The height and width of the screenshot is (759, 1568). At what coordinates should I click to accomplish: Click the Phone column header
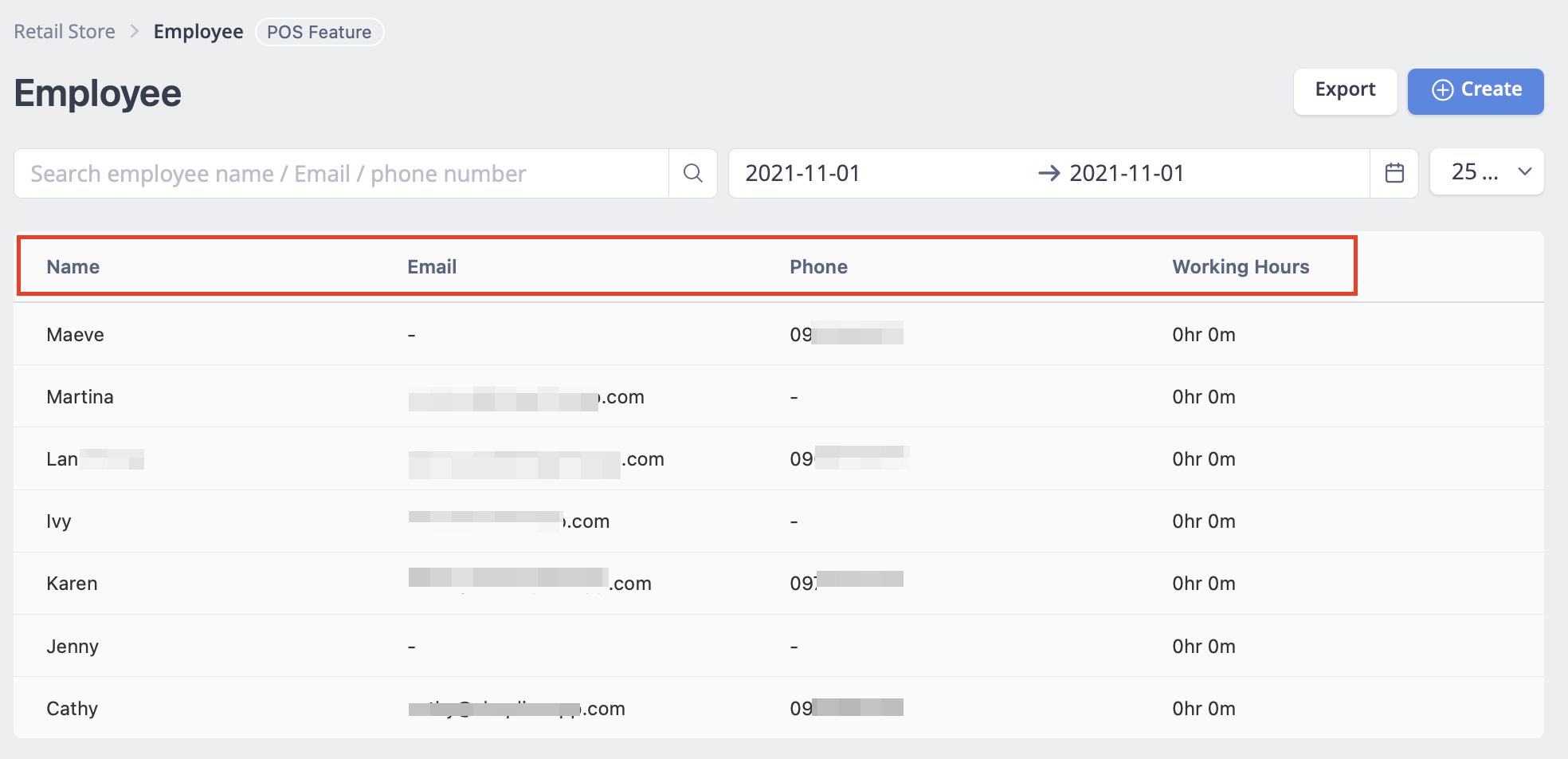(x=817, y=266)
